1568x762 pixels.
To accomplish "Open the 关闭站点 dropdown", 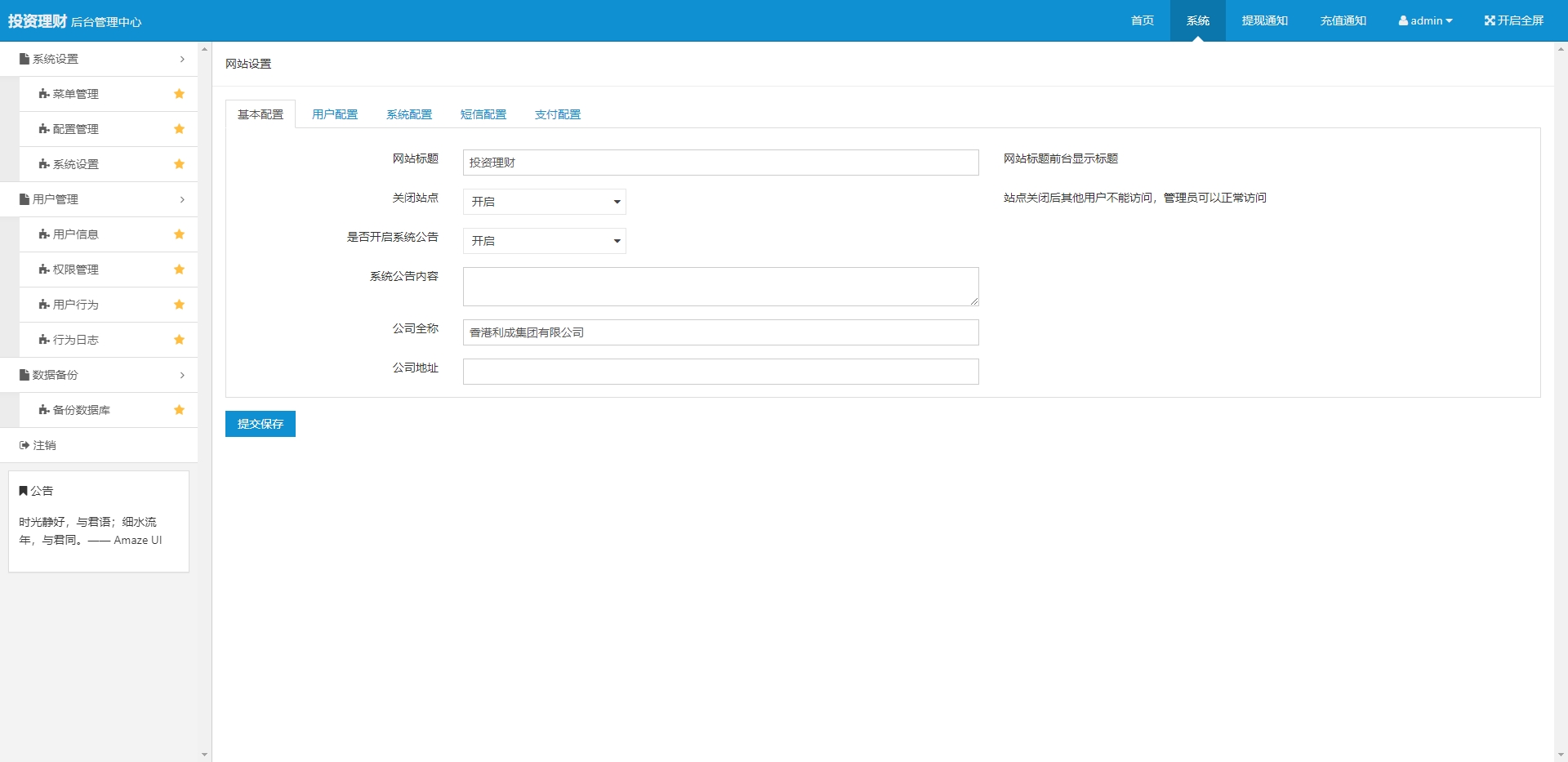I will click(x=544, y=202).
